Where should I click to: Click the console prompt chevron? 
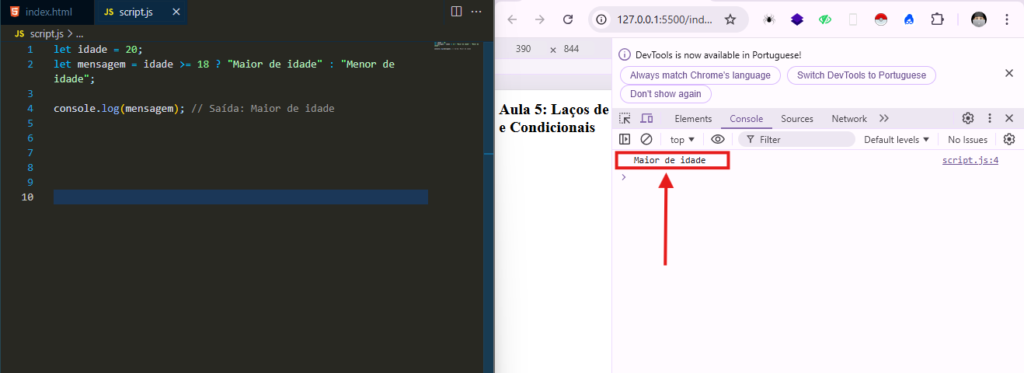coord(624,177)
